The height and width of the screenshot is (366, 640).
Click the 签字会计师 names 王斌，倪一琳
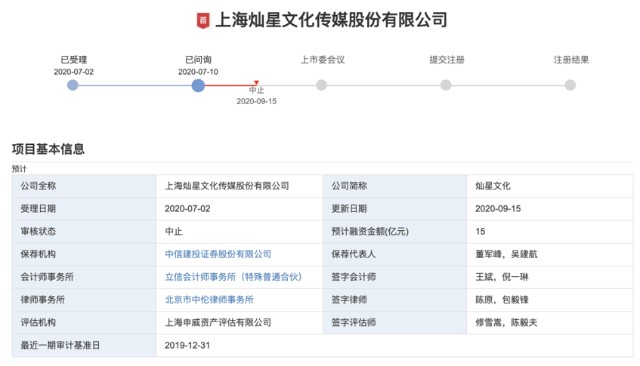point(502,277)
